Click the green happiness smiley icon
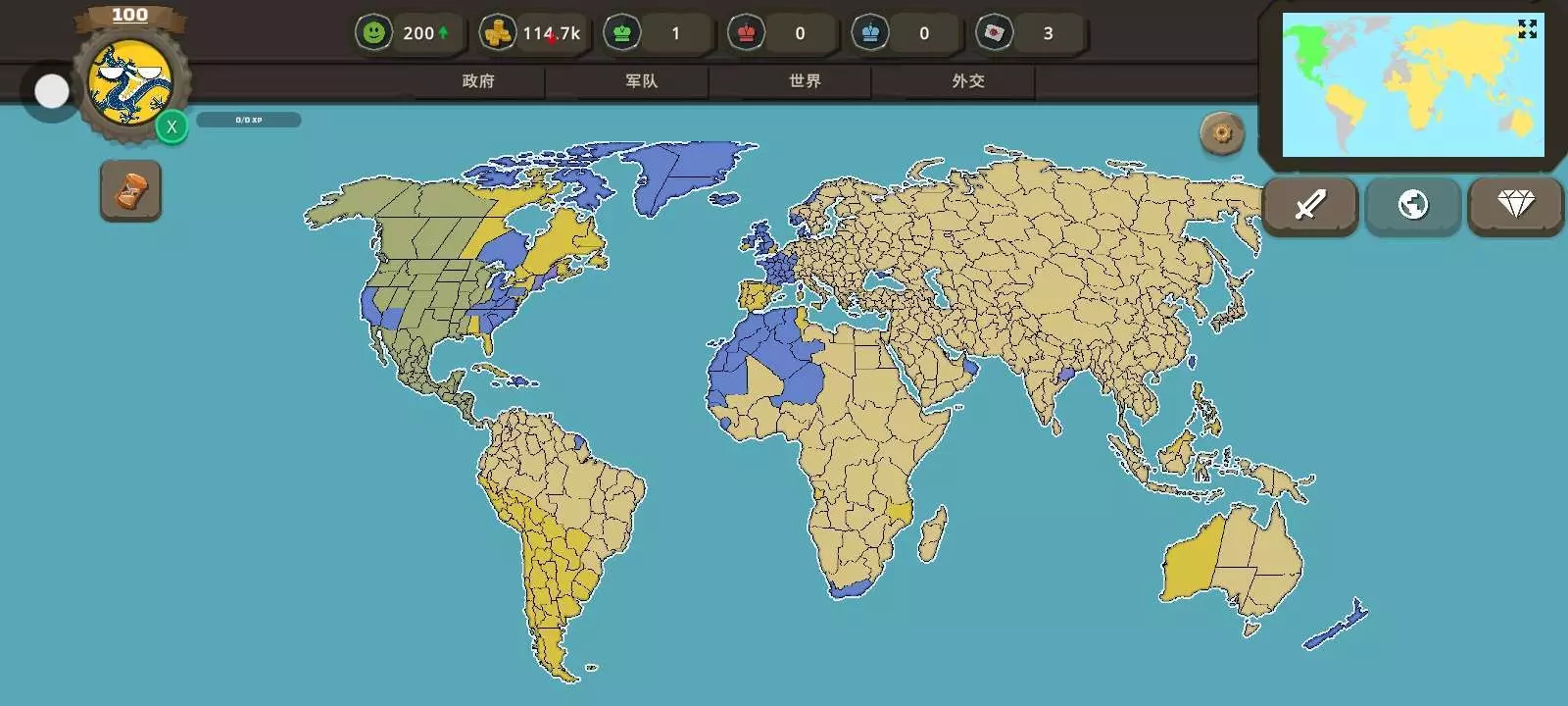The height and width of the screenshot is (706, 1568). point(373,32)
